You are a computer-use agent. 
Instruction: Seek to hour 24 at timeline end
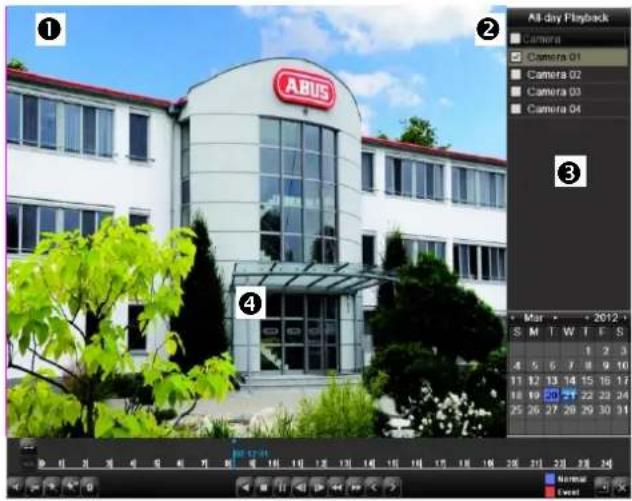pyautogui.click(x=607, y=464)
